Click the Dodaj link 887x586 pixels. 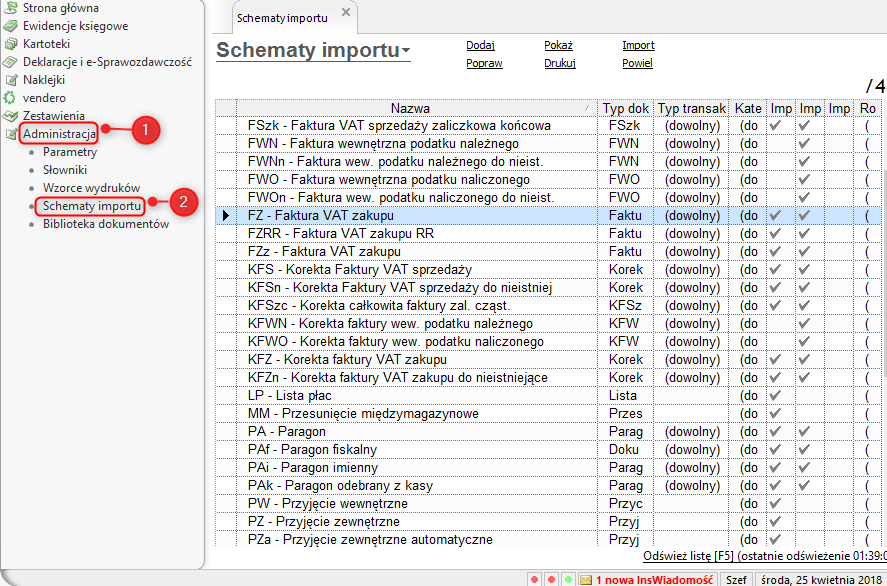tap(480, 45)
